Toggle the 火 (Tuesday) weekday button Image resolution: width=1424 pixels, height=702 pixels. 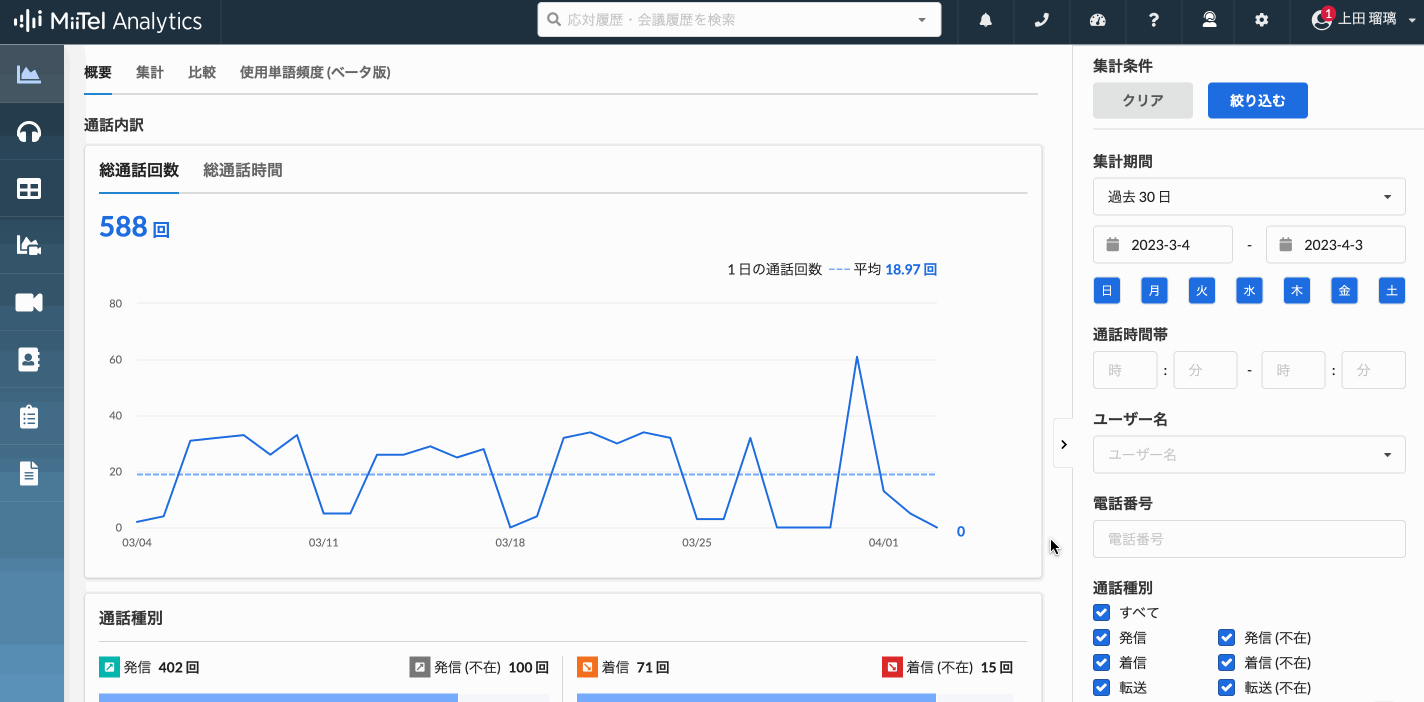point(1202,291)
